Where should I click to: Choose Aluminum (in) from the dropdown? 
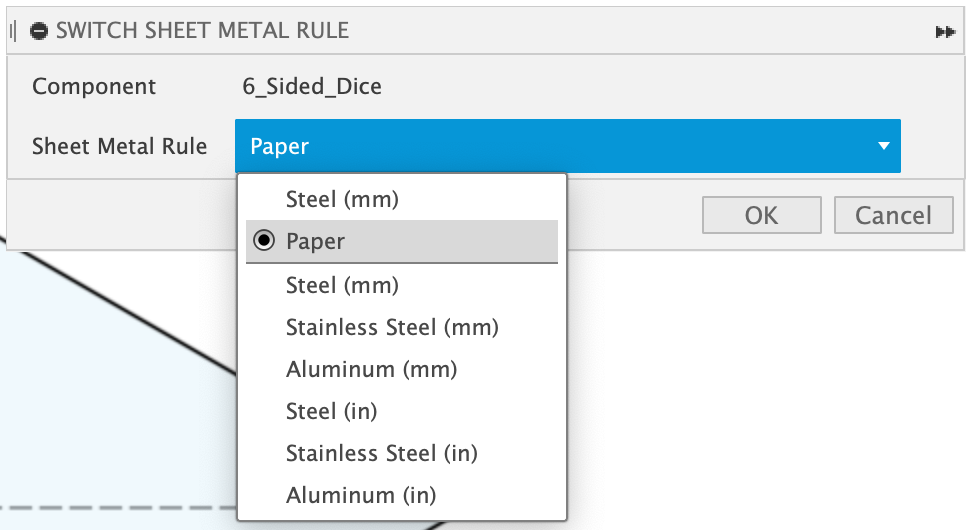click(x=361, y=495)
